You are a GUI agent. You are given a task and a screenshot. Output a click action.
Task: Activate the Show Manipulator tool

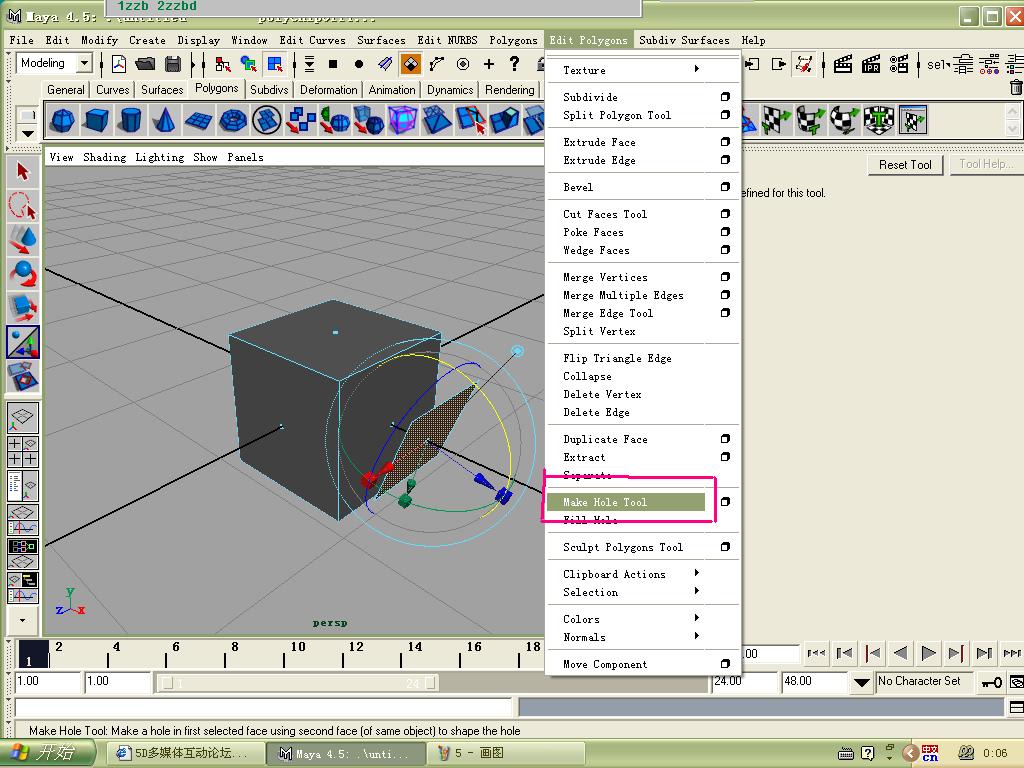(x=23, y=342)
